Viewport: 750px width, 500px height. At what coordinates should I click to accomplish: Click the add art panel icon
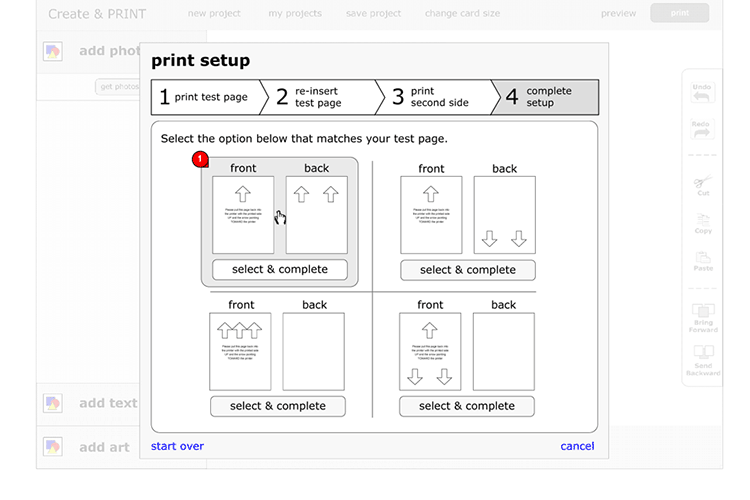tap(53, 447)
